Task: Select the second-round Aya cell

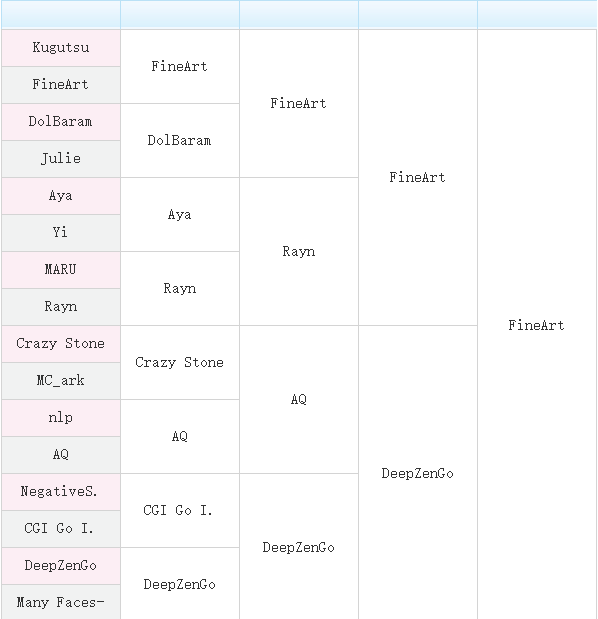Action: click(180, 214)
